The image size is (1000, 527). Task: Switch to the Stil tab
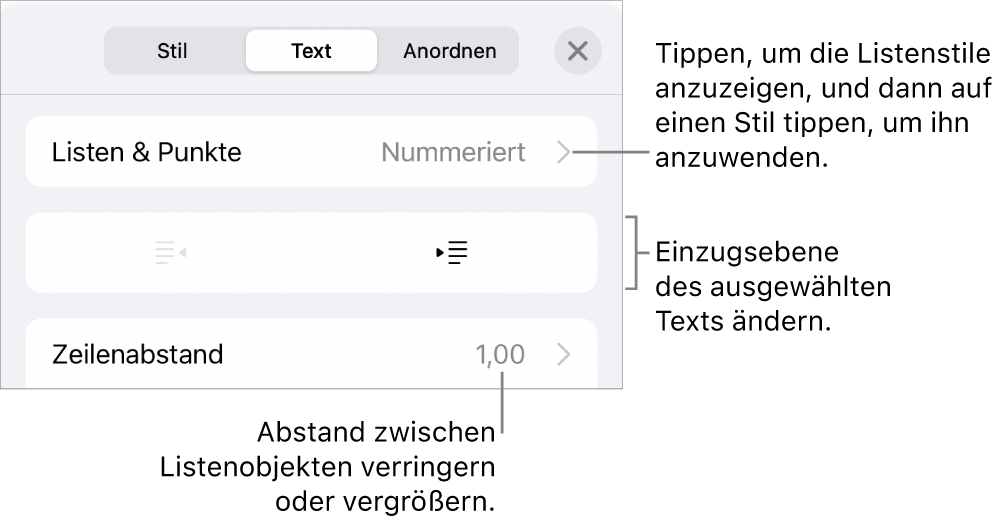[172, 51]
